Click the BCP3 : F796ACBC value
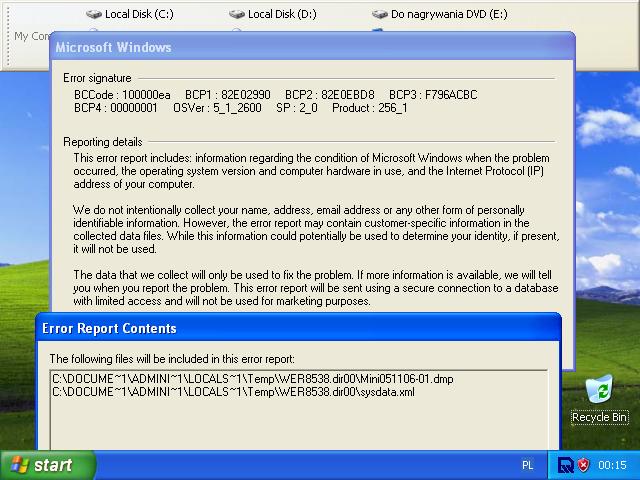The height and width of the screenshot is (480, 640). coord(433,95)
